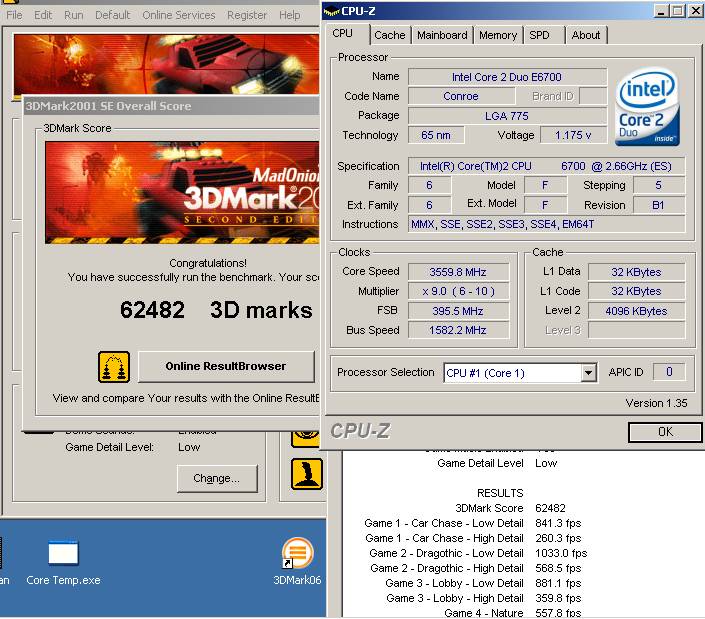Click the Core Speed value 3559.8 MHz

pos(458,272)
